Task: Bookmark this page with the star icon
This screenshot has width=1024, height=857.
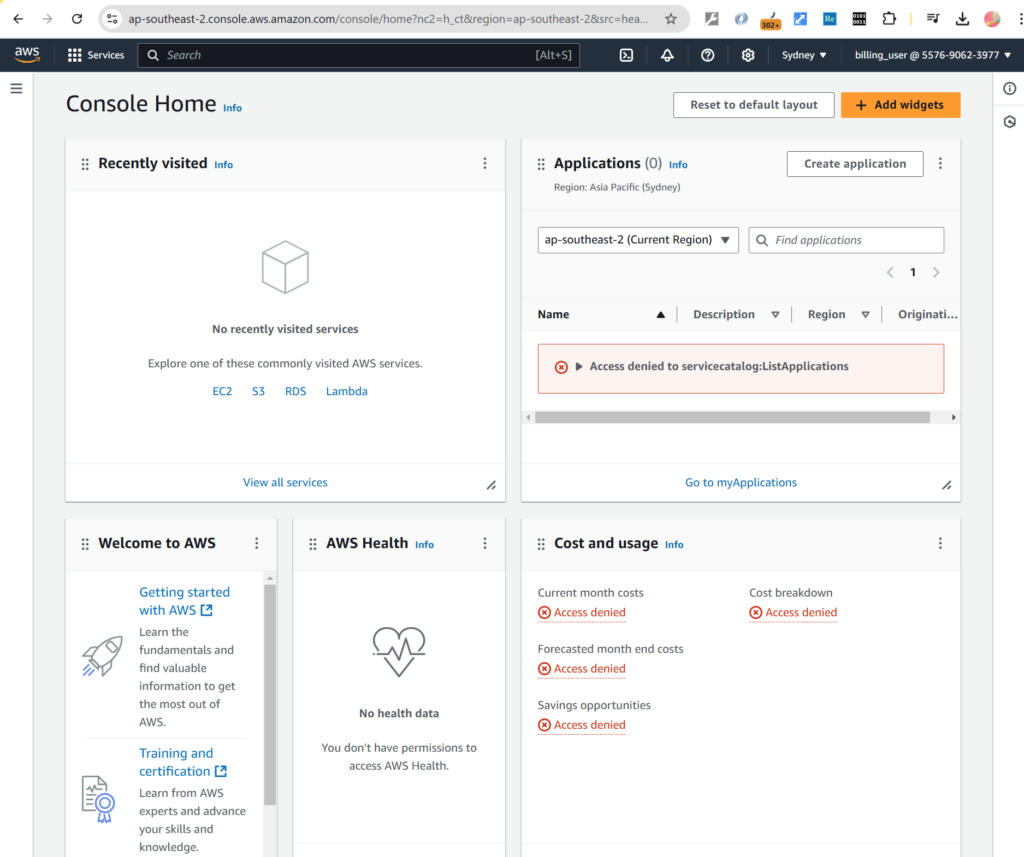Action: [x=671, y=18]
